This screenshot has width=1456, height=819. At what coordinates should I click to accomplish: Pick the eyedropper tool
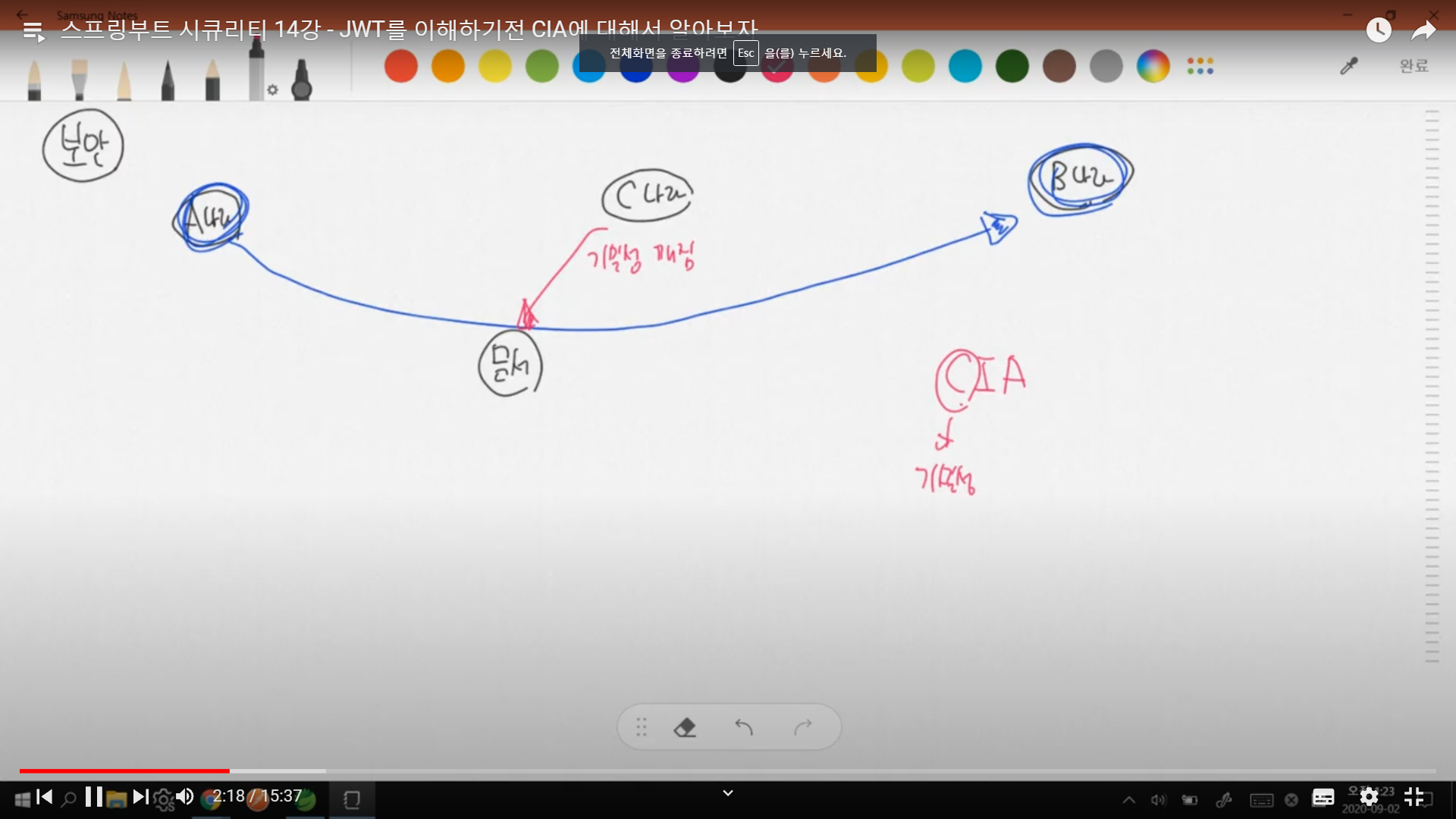[1348, 67]
